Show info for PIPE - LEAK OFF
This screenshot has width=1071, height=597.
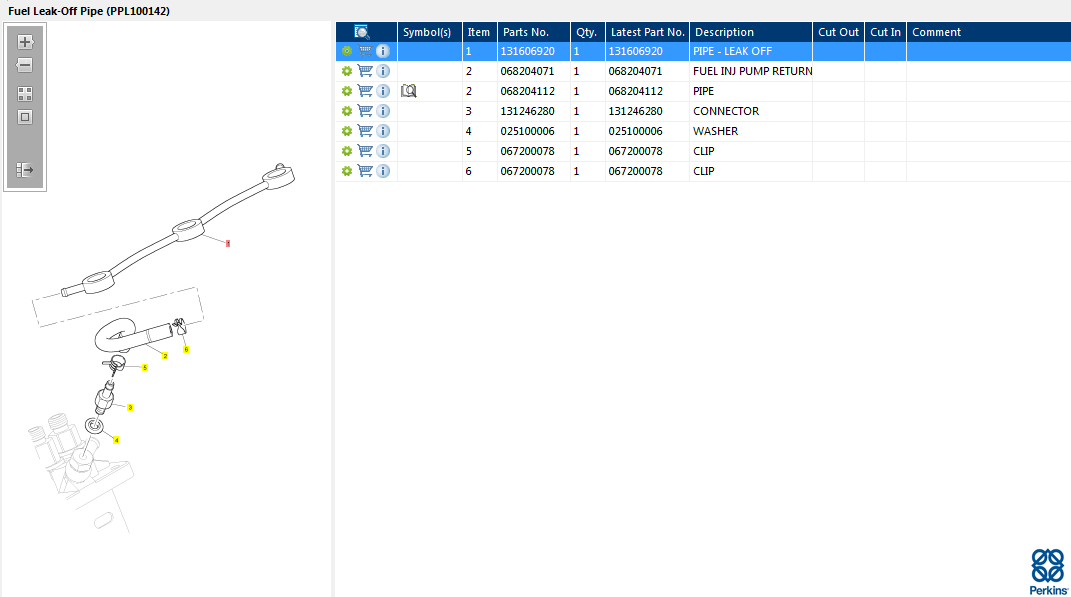(x=383, y=51)
